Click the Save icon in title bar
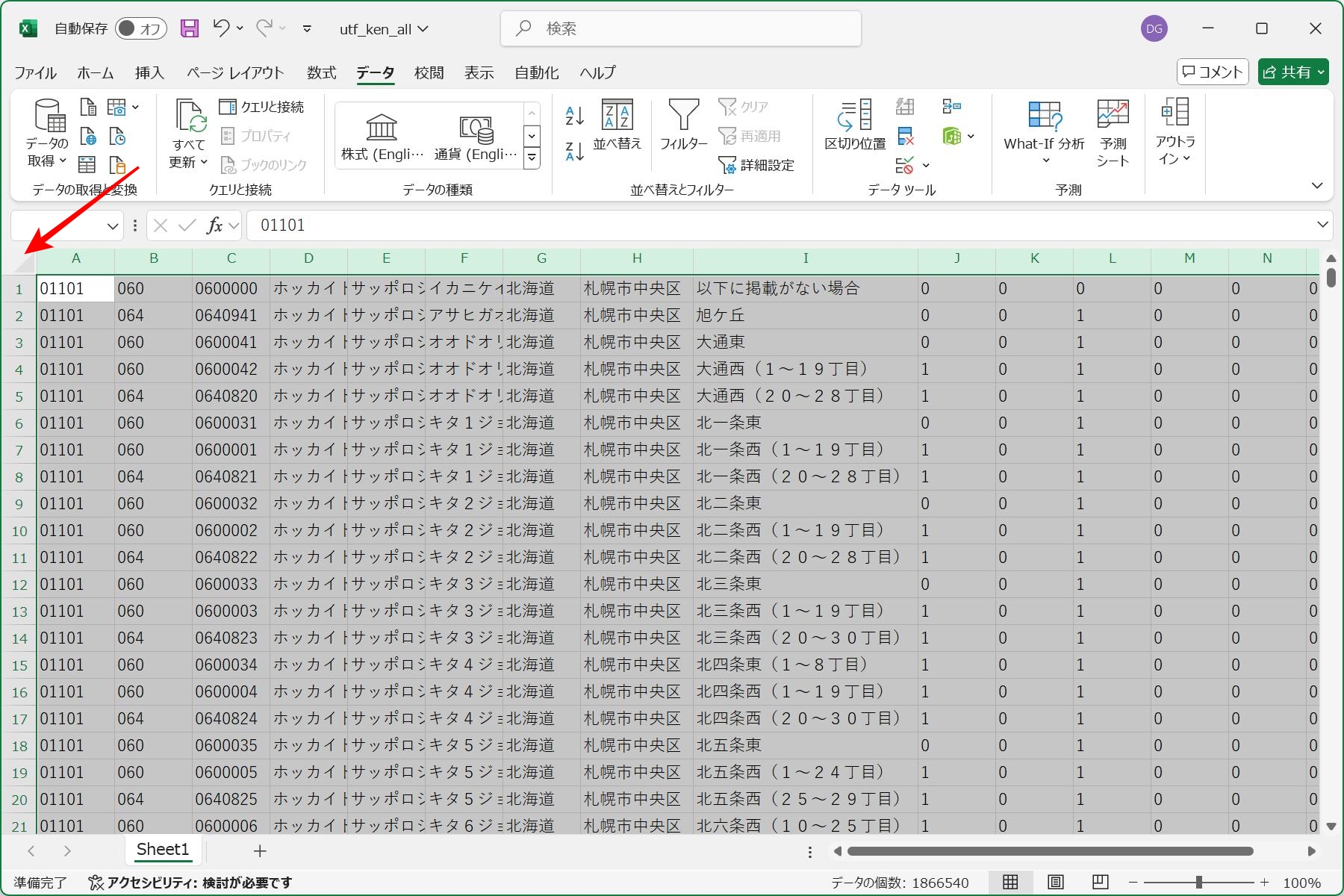This screenshot has height=896, width=1344. 190,28
